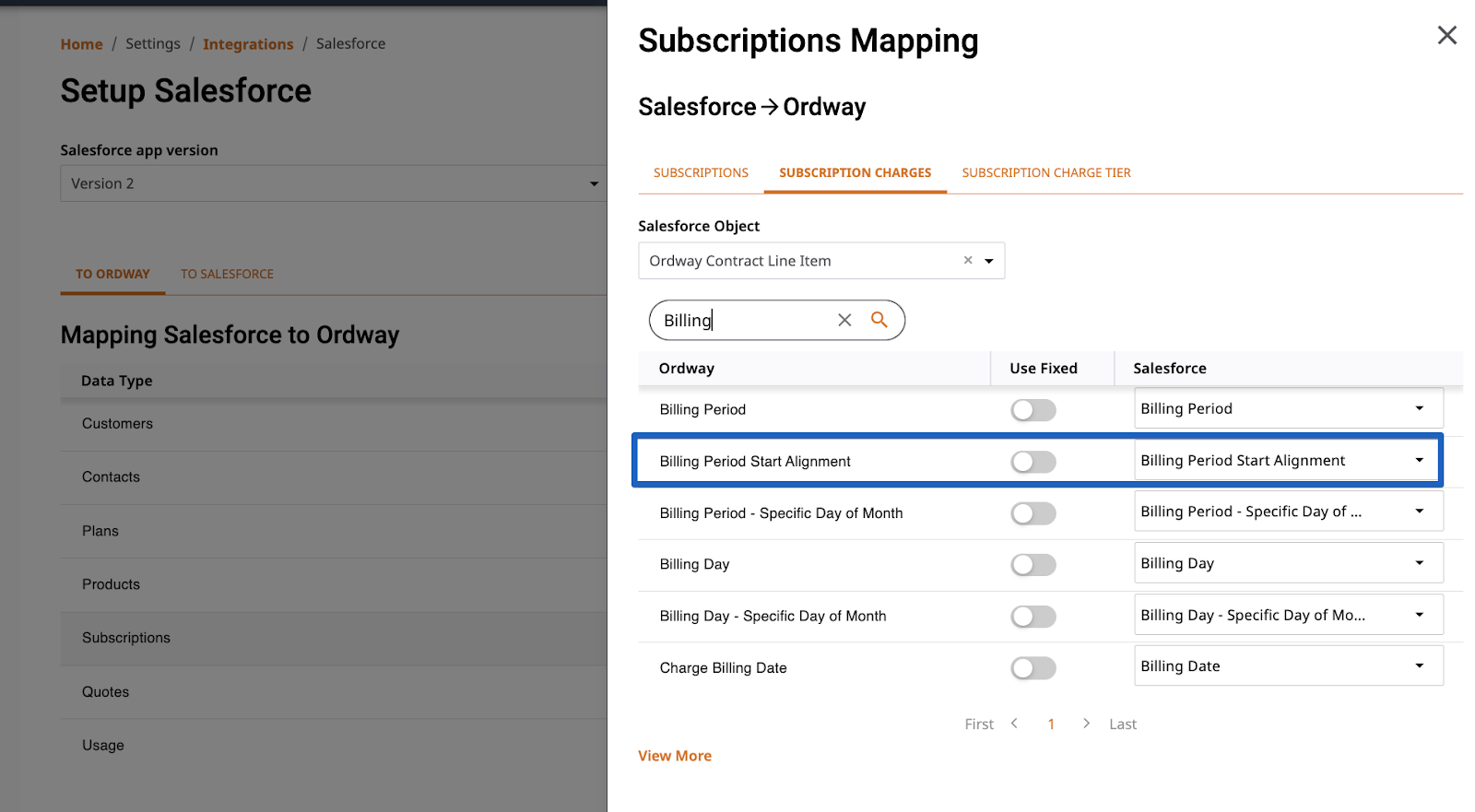
Task: Select the Contacts data type row
Action: [x=334, y=477]
